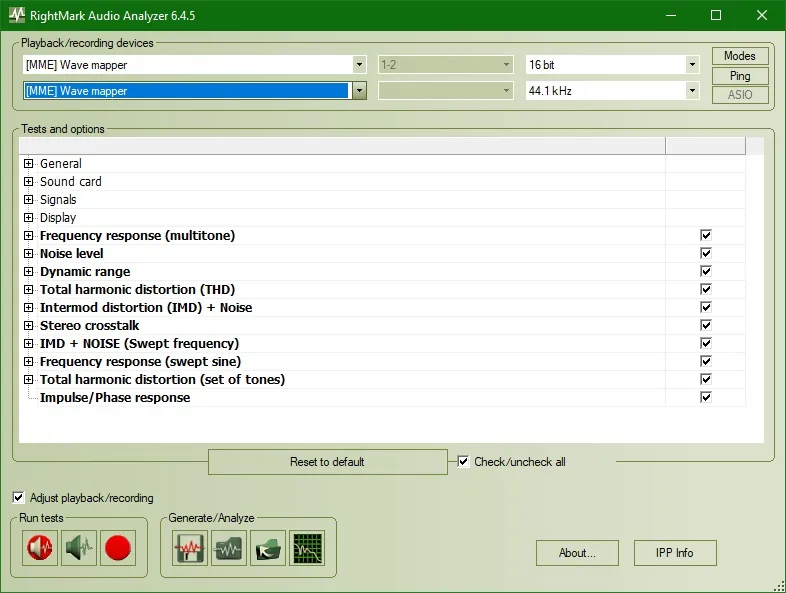Open saved results folder icon

point(268,548)
